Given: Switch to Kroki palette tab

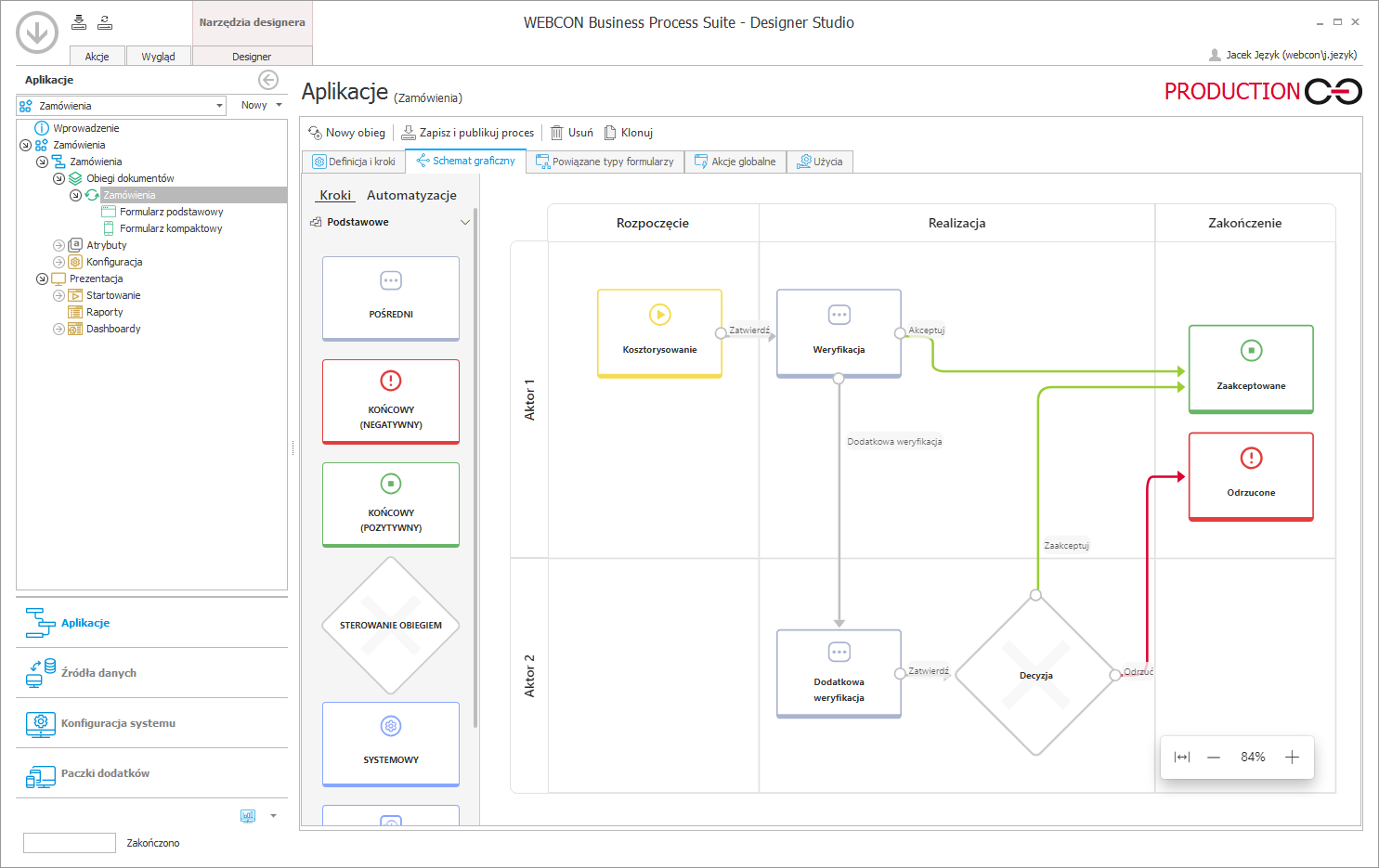Looking at the screenshot, I should pos(335,195).
